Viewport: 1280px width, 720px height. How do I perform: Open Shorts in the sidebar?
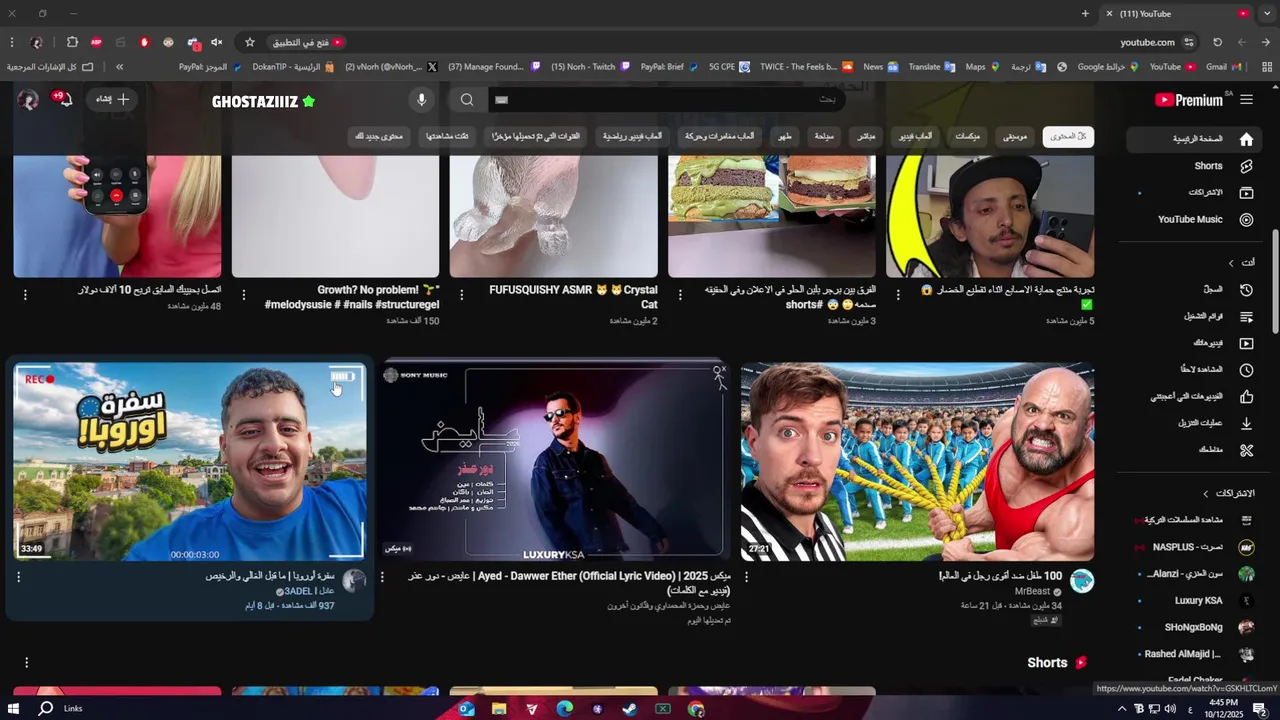coord(1192,166)
